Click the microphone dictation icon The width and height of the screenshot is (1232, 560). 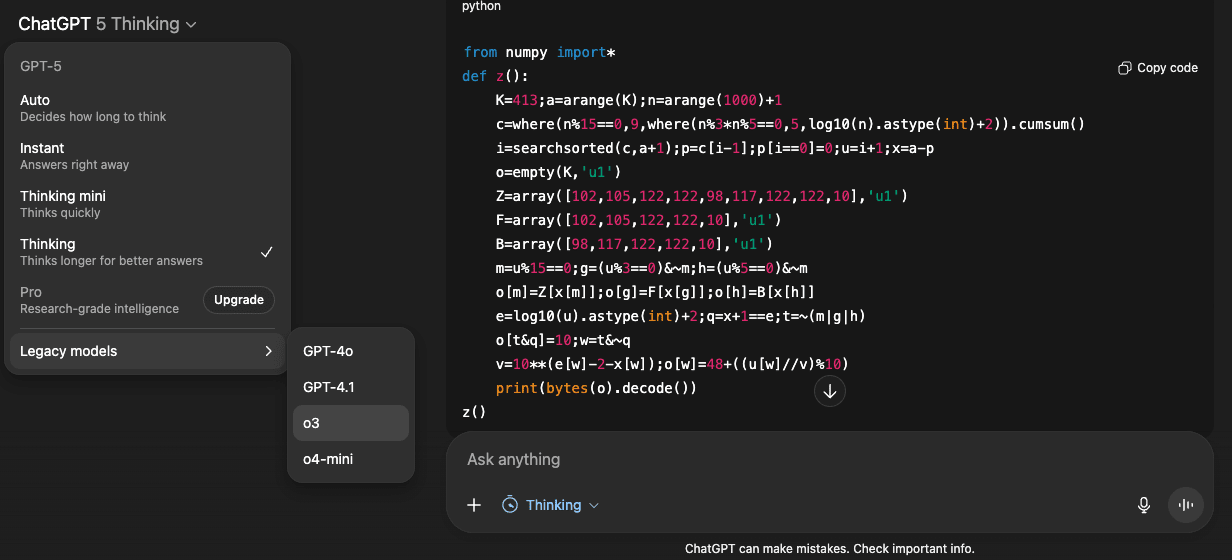[1144, 505]
